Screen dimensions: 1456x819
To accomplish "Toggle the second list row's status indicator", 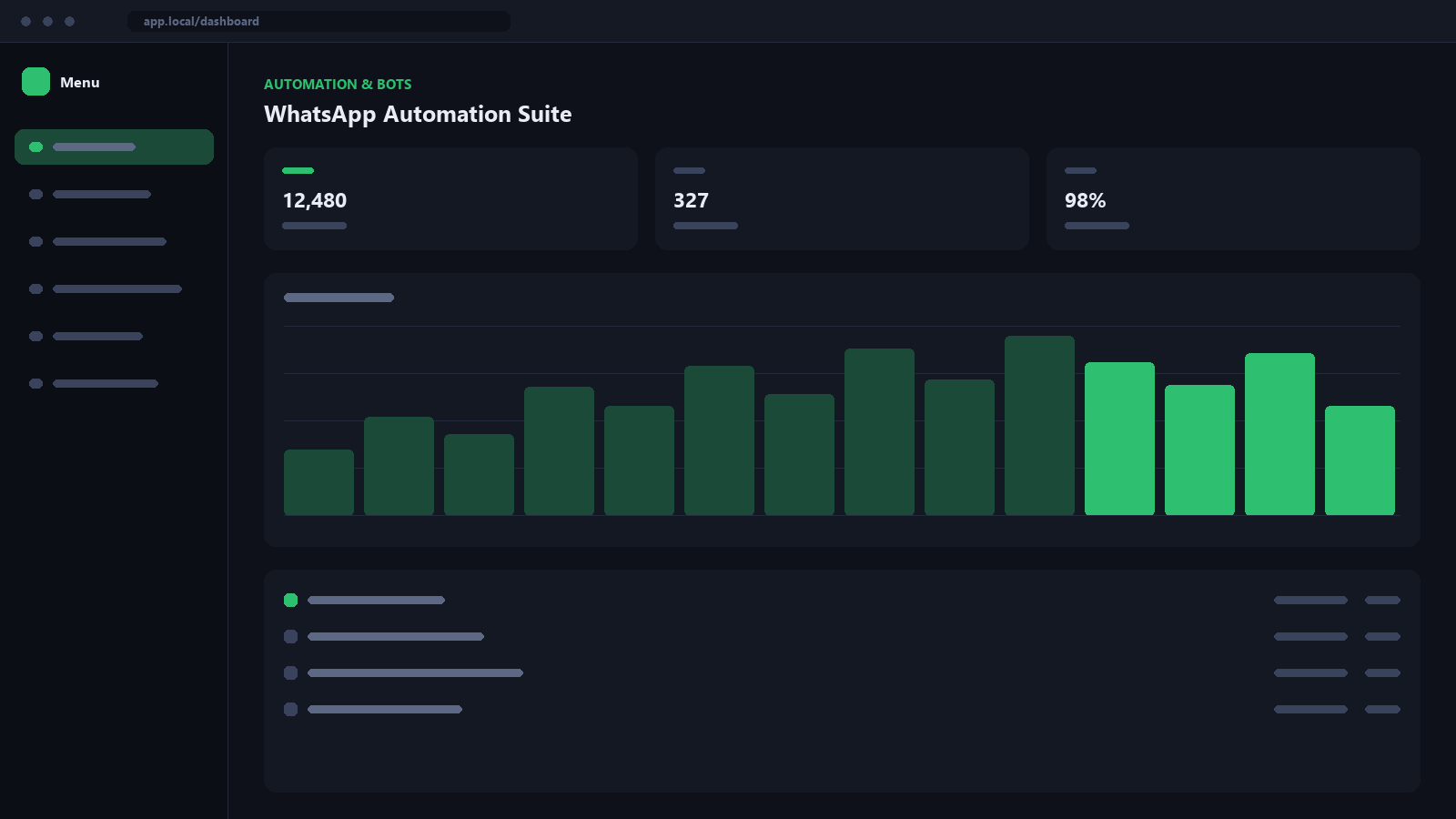I will (290, 636).
